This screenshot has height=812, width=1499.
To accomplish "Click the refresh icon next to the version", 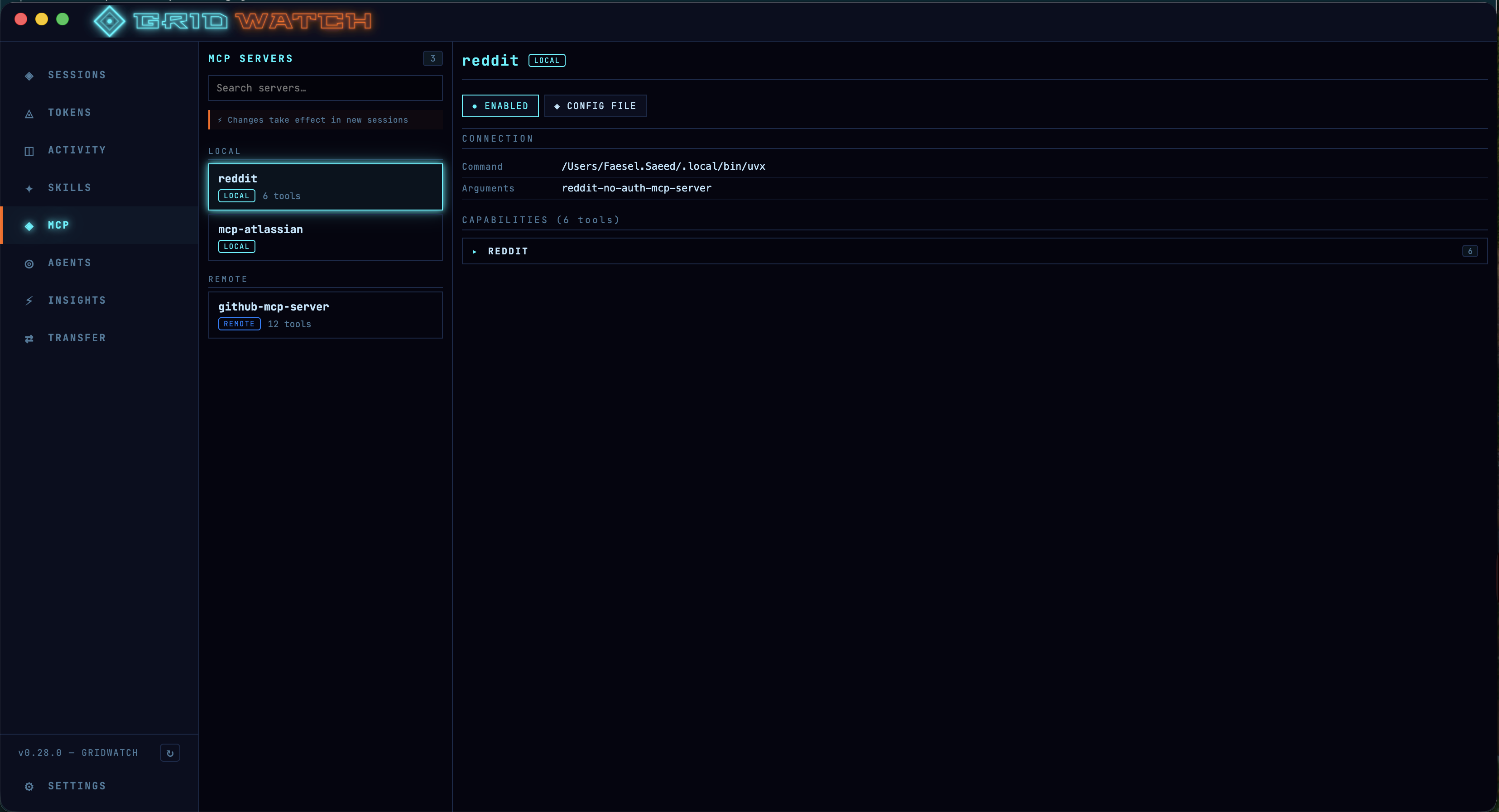I will coord(169,753).
